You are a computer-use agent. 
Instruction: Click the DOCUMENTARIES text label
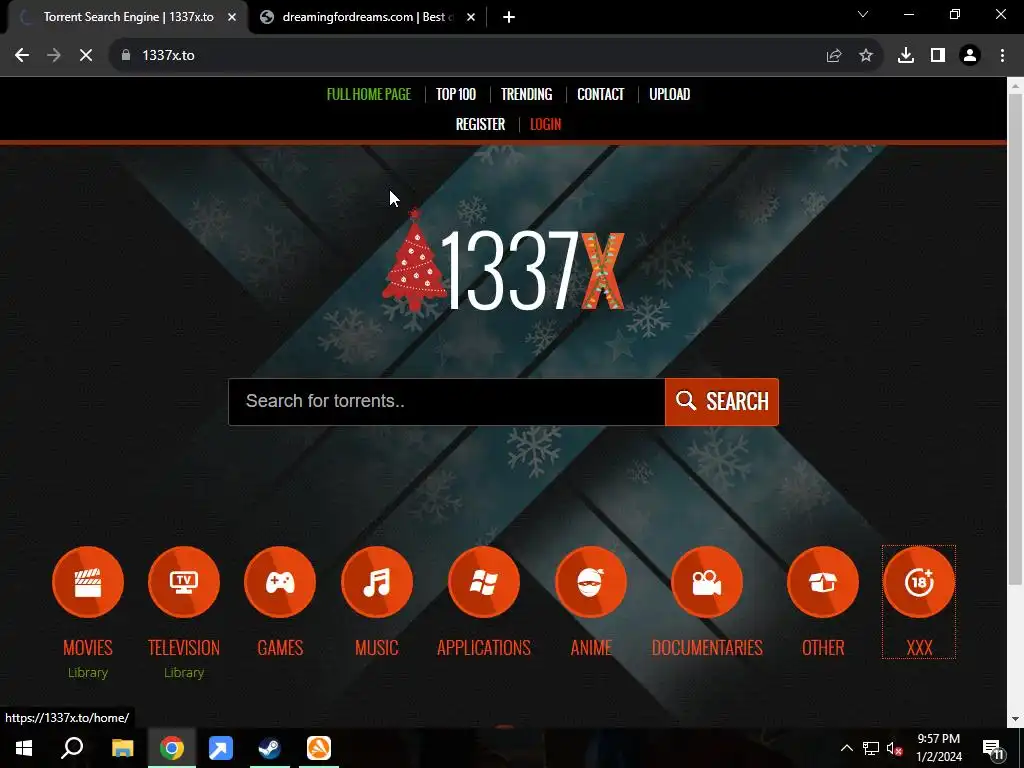tap(707, 648)
